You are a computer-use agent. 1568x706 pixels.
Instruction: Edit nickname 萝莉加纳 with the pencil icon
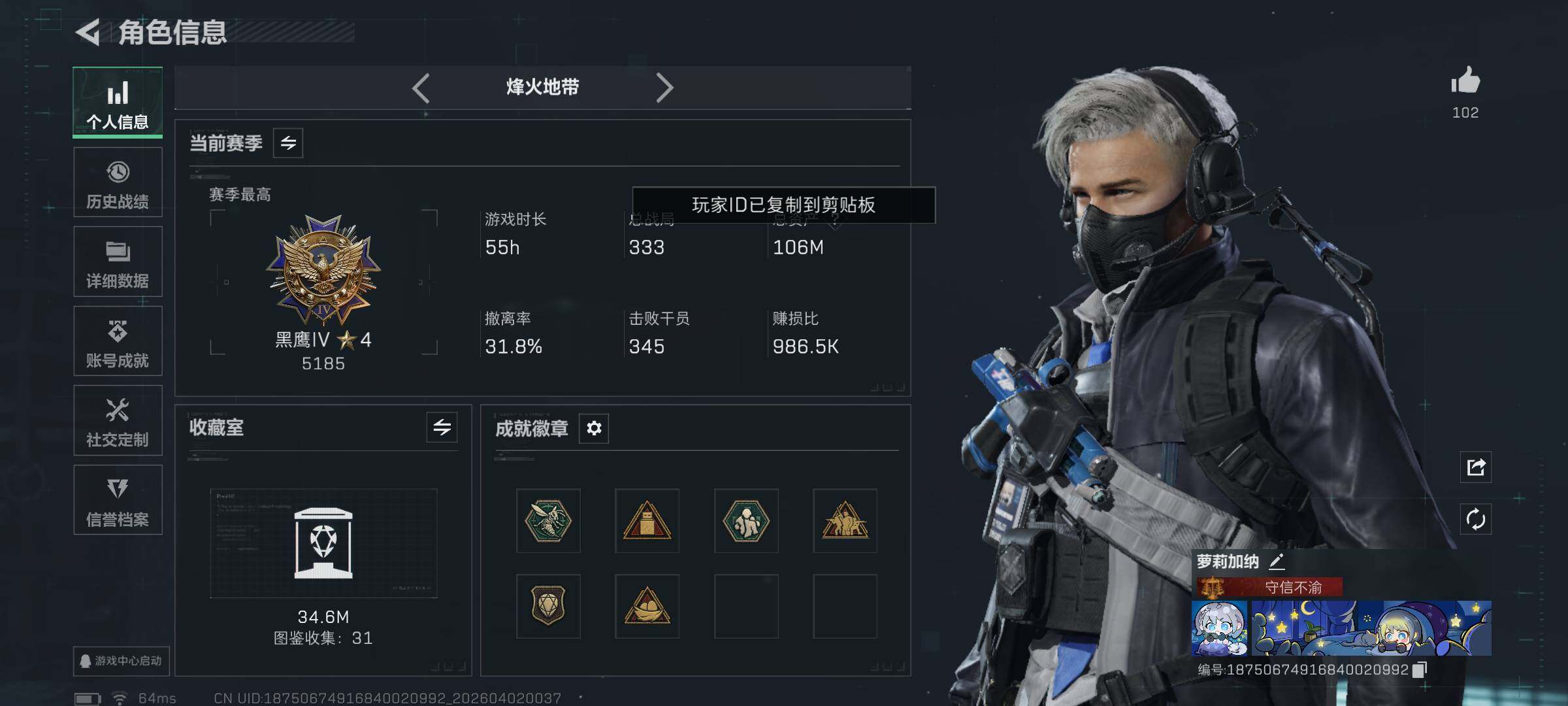coord(1277,562)
